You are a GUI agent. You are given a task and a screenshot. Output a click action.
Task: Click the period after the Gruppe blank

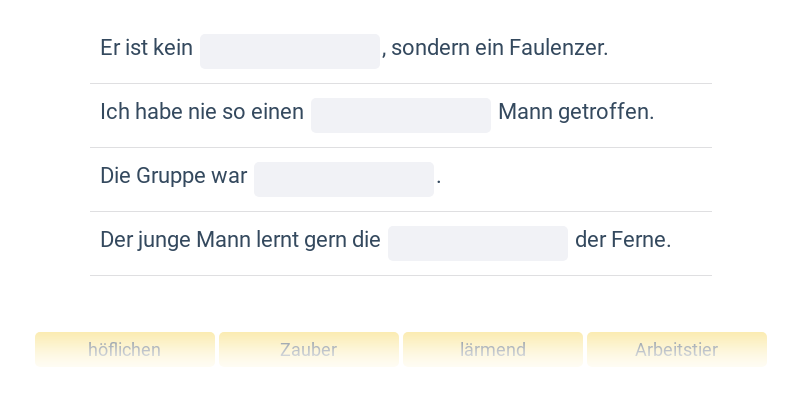point(439,179)
